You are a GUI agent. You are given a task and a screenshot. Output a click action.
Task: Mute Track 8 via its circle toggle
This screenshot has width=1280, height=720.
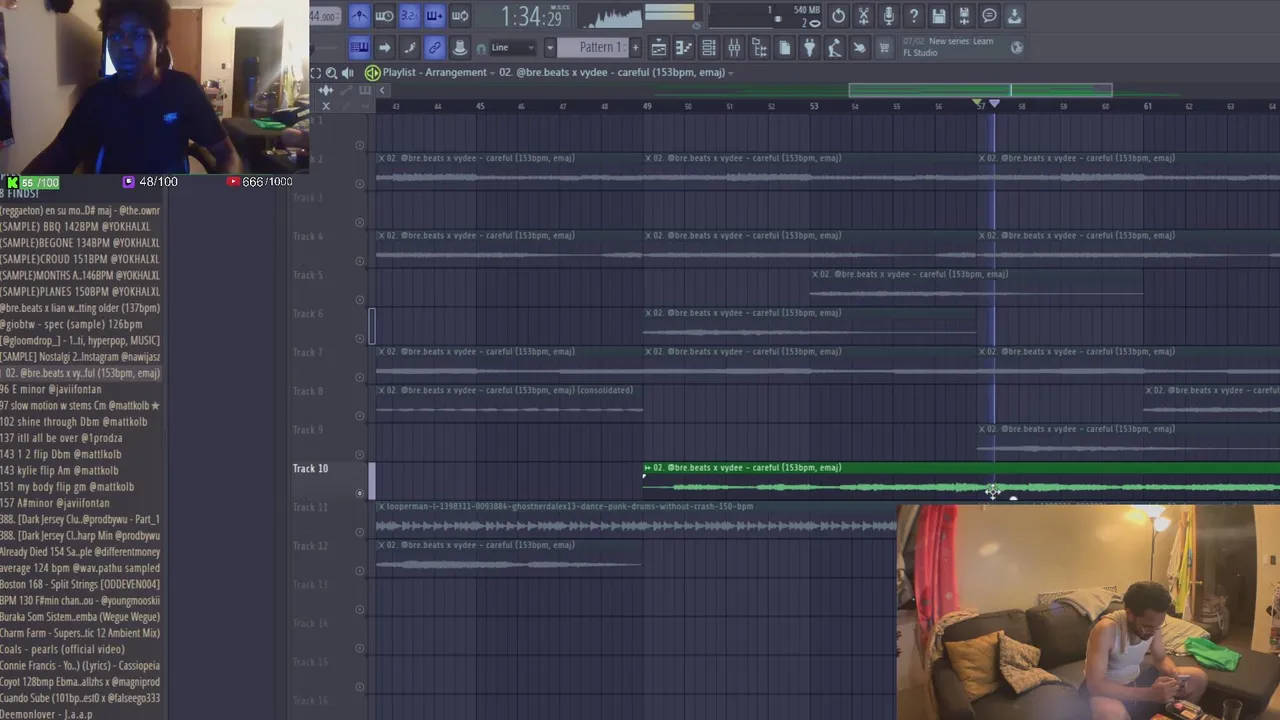coord(360,417)
